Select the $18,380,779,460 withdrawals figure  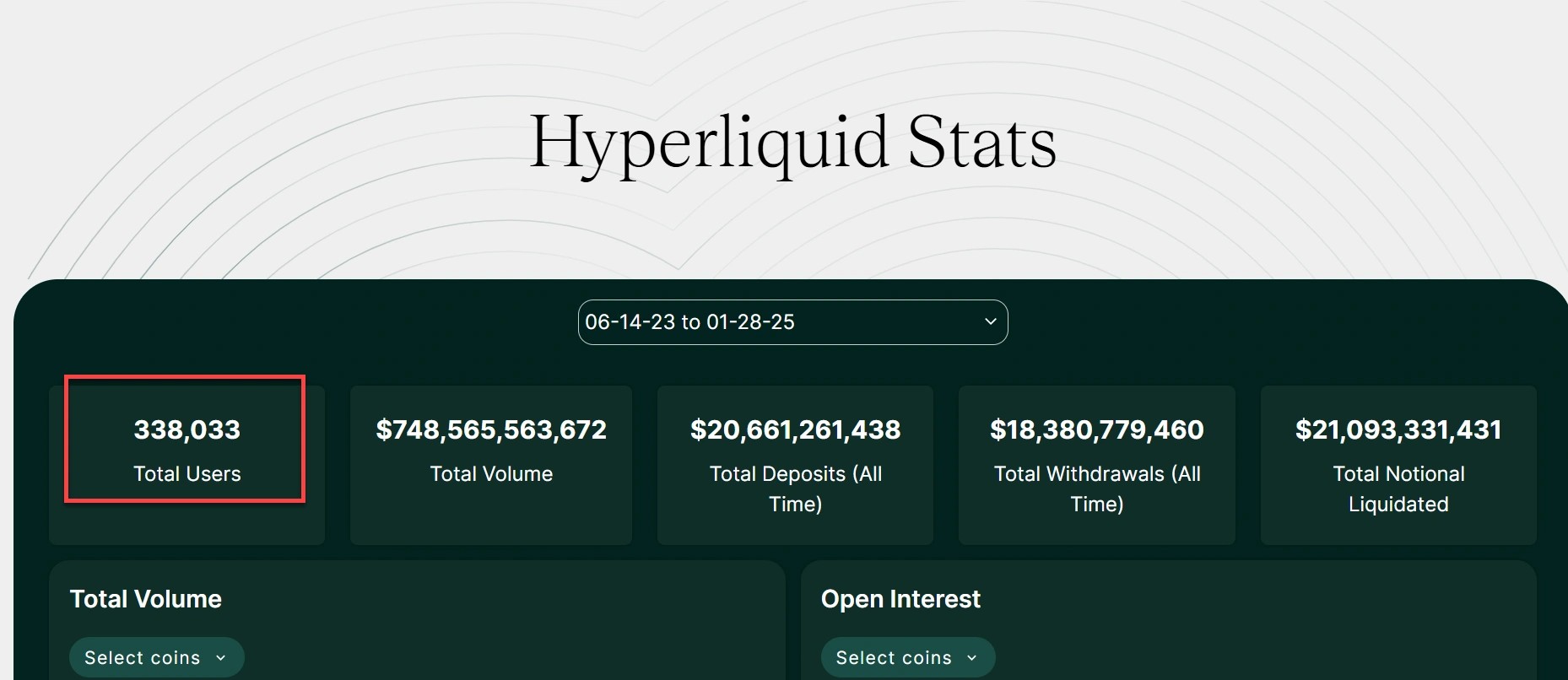pos(1097,429)
